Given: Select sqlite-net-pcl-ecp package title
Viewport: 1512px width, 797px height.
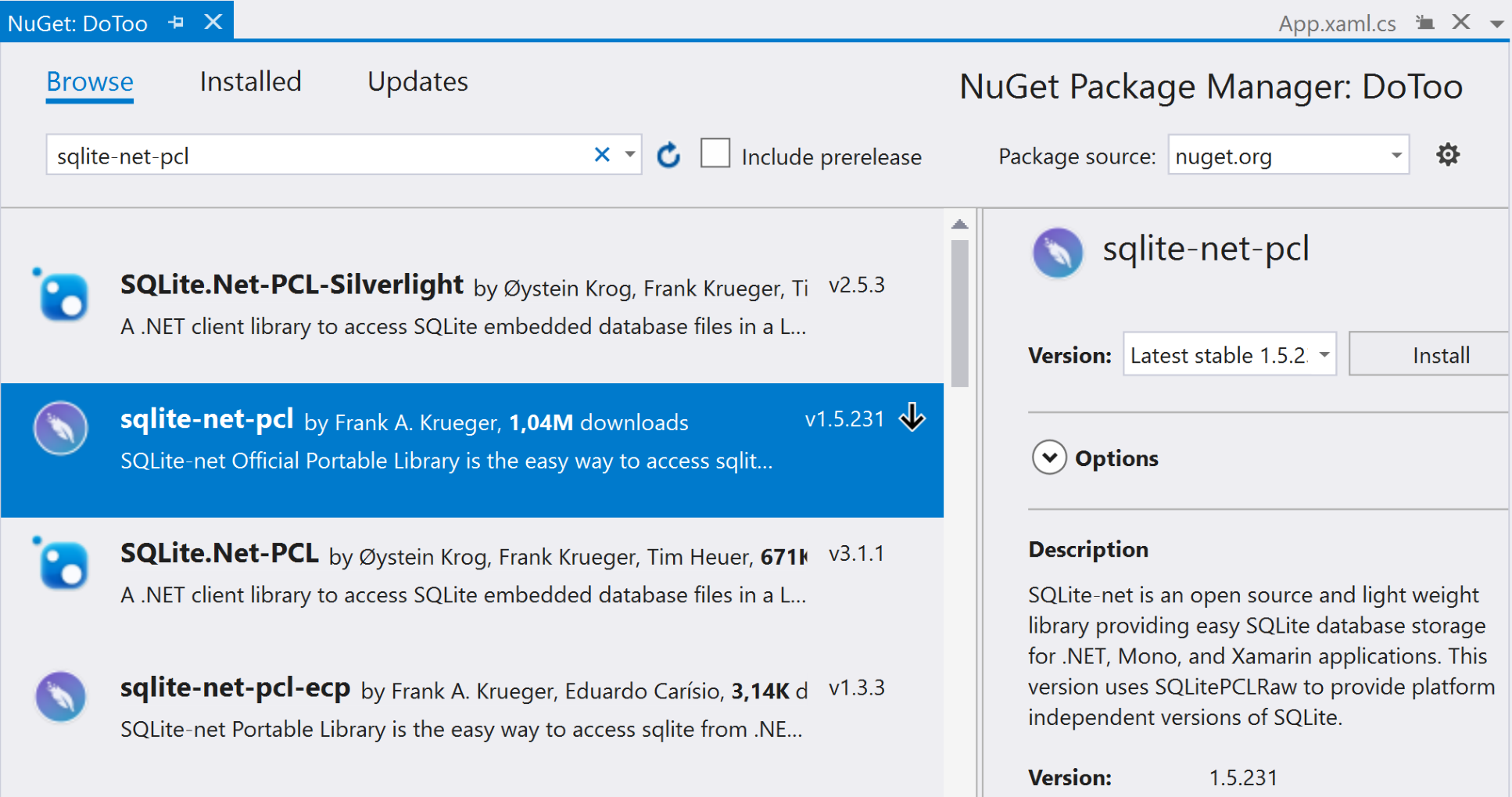Looking at the screenshot, I should (x=235, y=688).
